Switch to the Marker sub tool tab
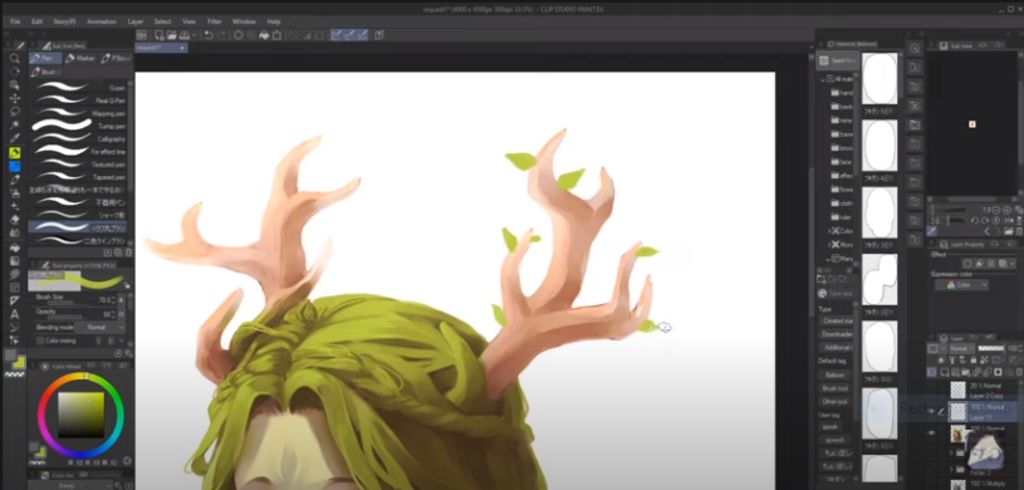This screenshot has width=1024, height=490. [80, 58]
